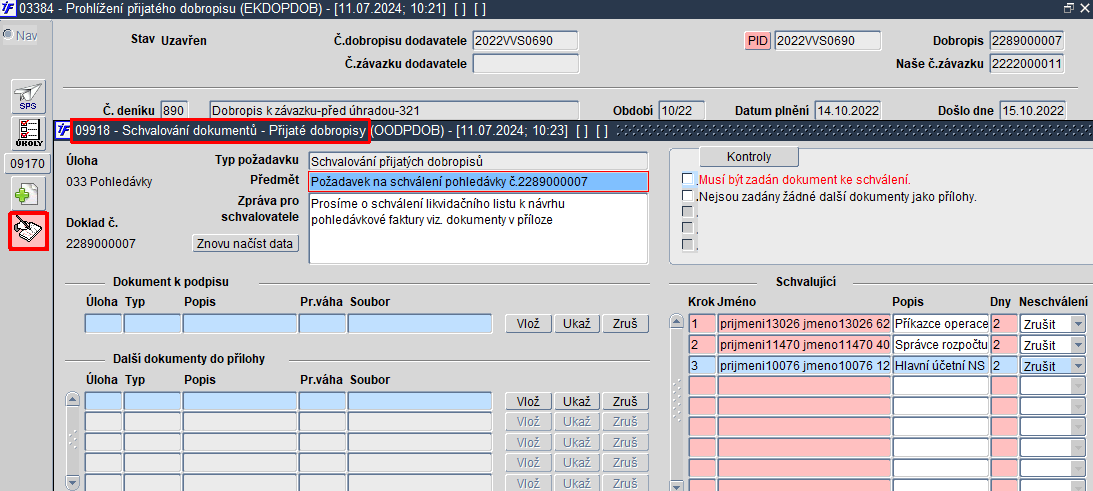Click the Datum plnění field 14.10.2022

click(848, 110)
